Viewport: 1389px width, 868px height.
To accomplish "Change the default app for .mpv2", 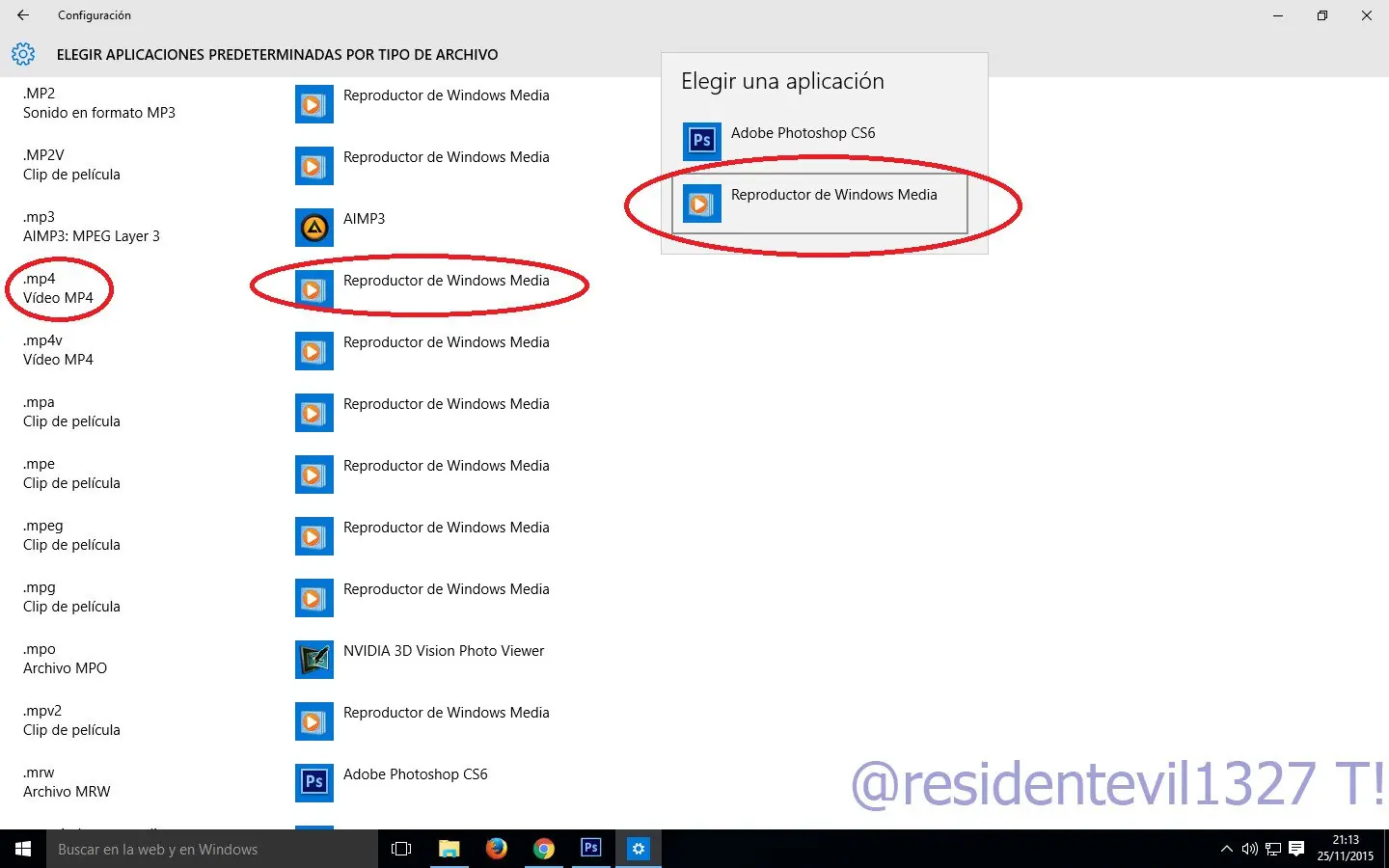I will tap(422, 721).
